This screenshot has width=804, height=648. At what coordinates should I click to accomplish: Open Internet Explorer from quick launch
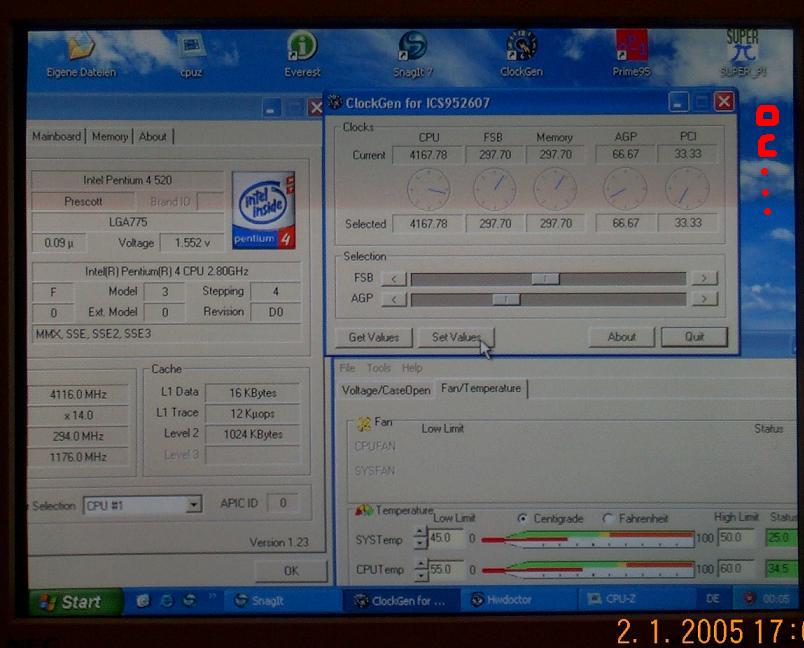point(167,601)
